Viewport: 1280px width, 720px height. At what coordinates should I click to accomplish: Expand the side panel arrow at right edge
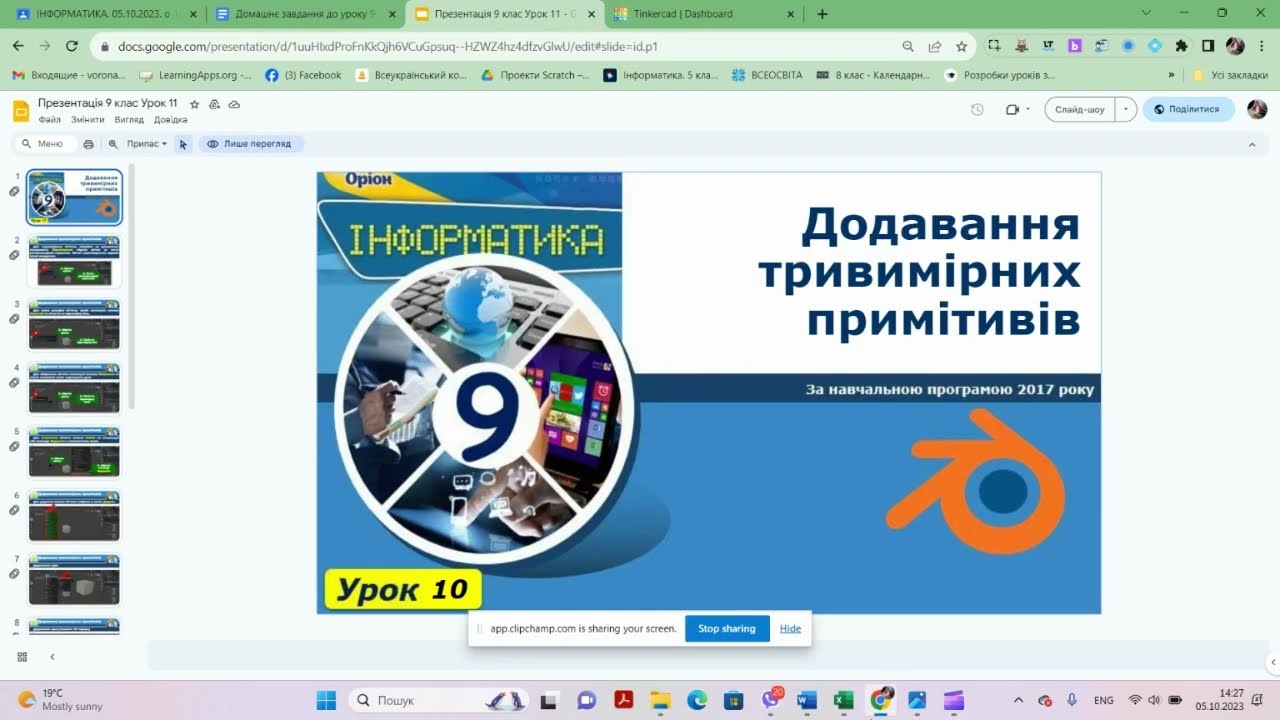pos(1273,662)
